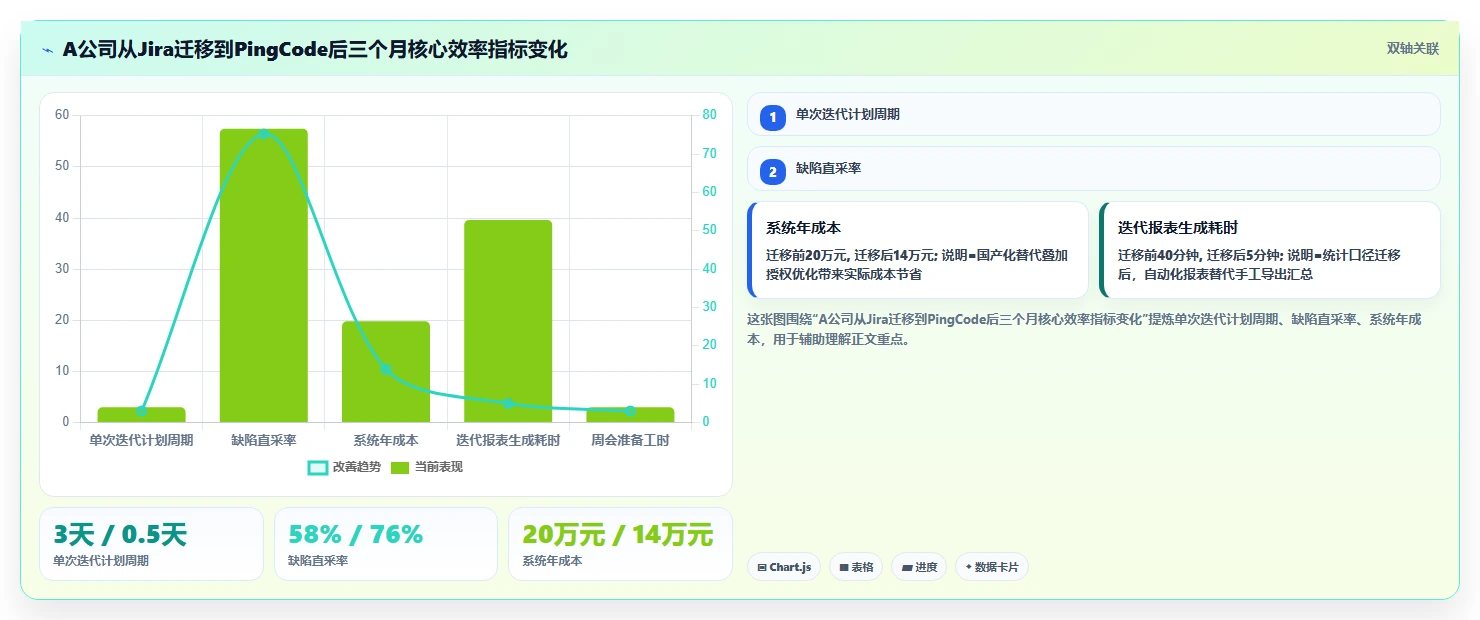
Task: Click the teal 改善趋势 legend swatch
Action: click(x=318, y=468)
